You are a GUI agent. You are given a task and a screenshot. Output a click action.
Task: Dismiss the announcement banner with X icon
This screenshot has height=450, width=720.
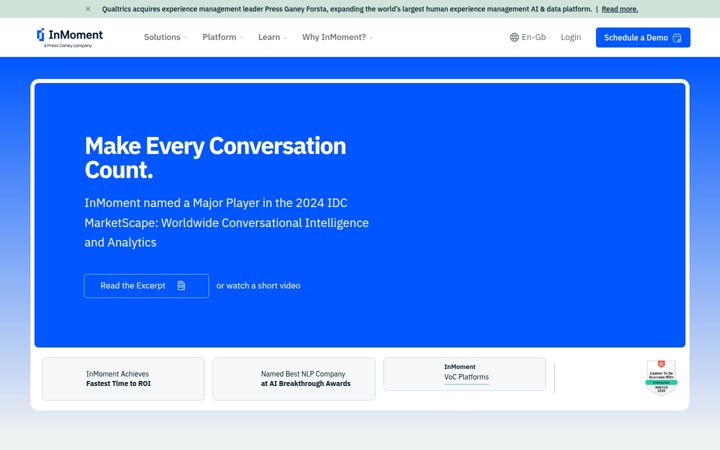88,9
